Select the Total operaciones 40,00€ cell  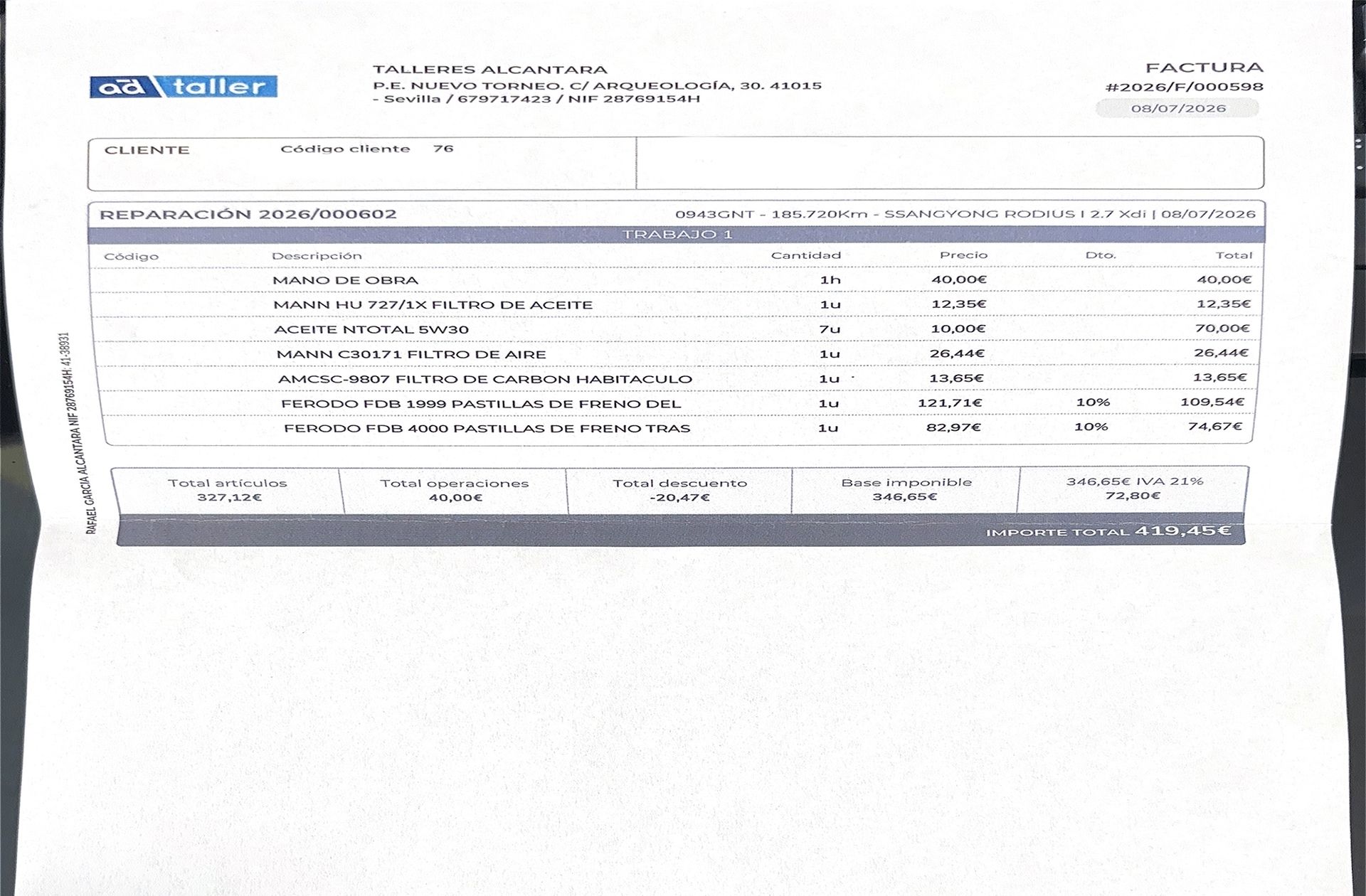[x=455, y=490]
